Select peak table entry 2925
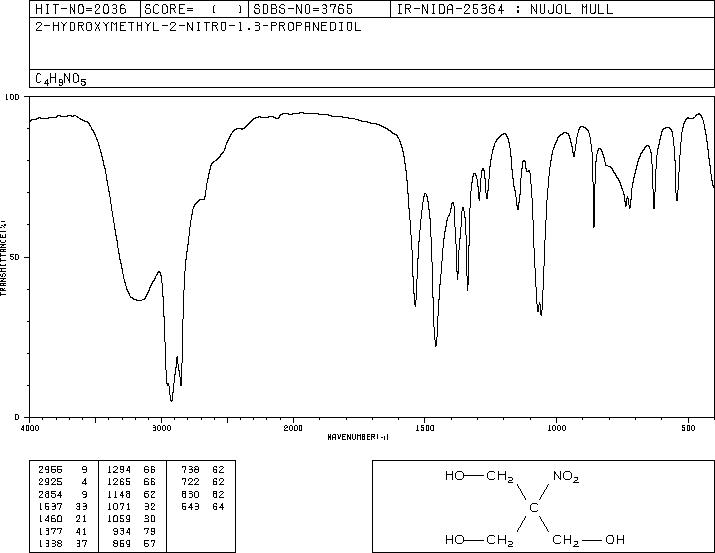 (x=50, y=482)
